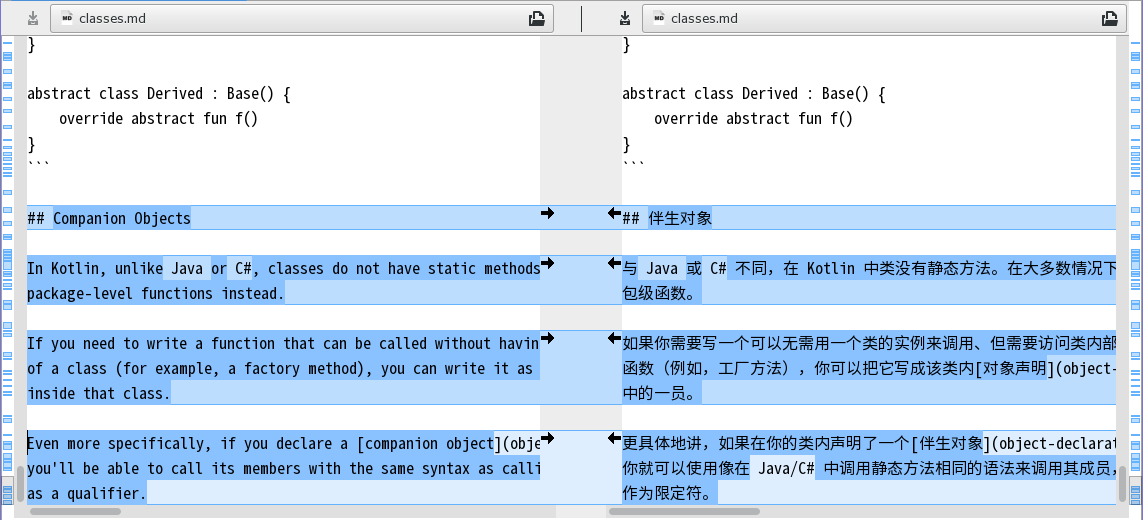Image resolution: width=1143 pixels, height=520 pixels.
Task: Click the 'inside that class.' line
Action: pos(98,393)
